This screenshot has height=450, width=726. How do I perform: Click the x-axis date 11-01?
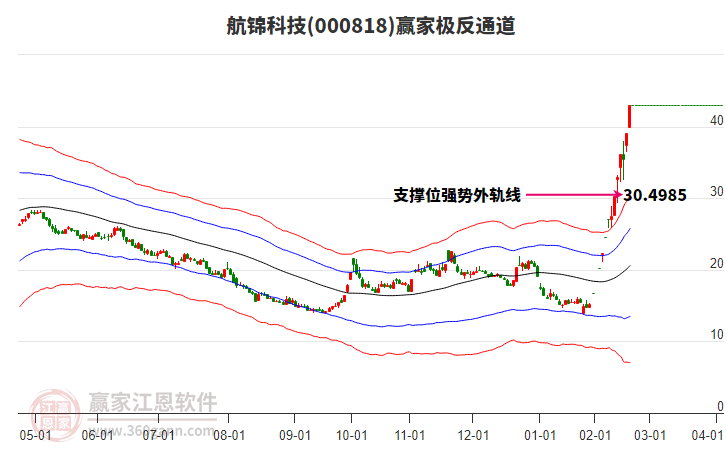click(410, 436)
